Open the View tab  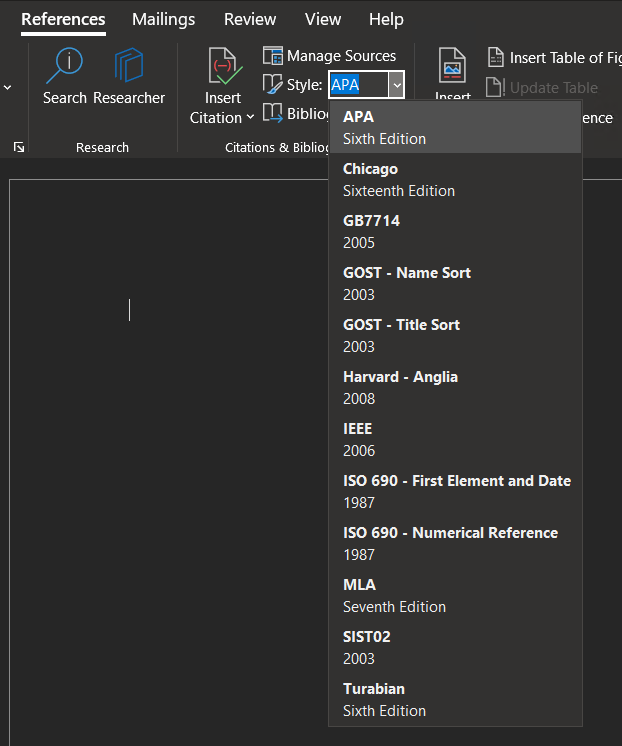click(x=323, y=20)
